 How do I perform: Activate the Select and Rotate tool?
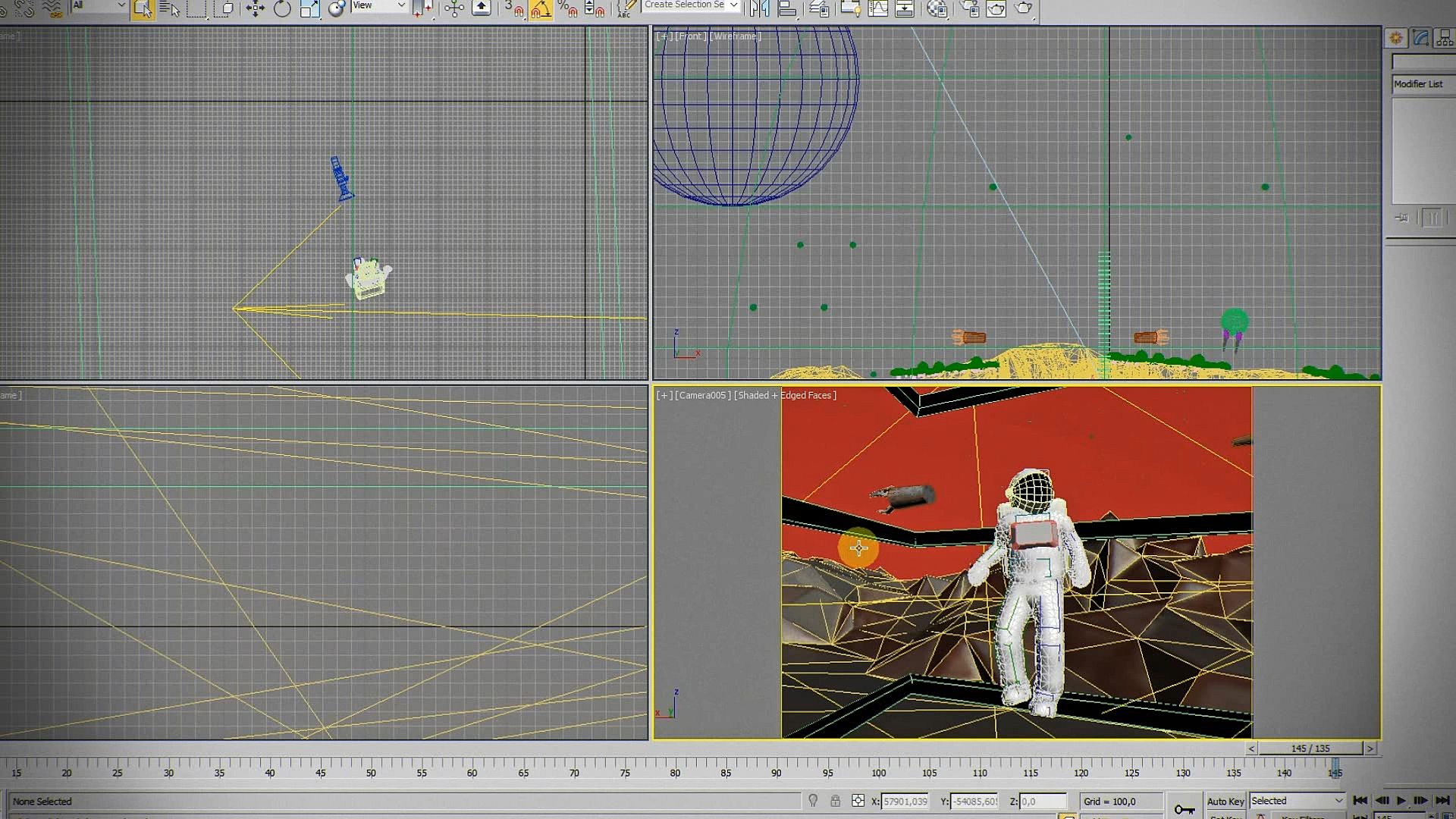[282, 8]
